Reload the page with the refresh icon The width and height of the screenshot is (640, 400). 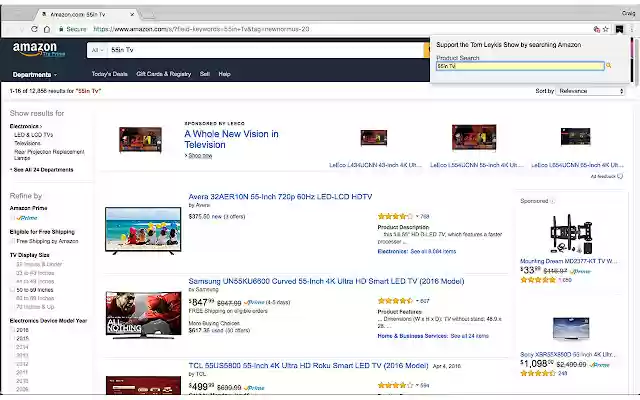coord(34,29)
